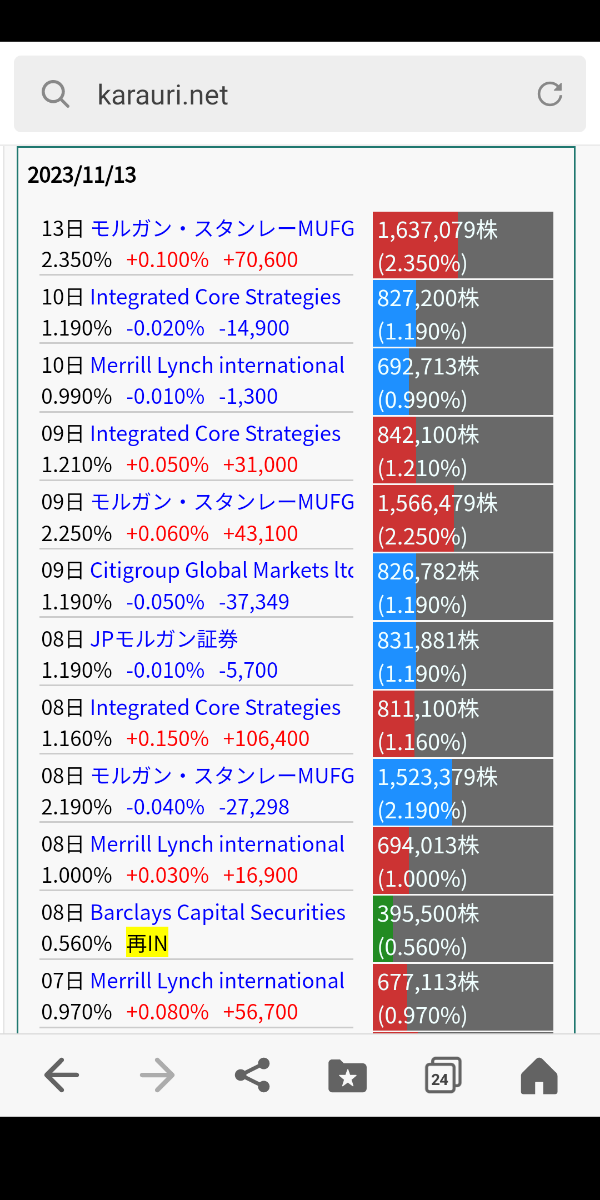The image size is (600, 1200).
Task: Open the 10日 Merrill Lynch international link
Action: click(215, 365)
